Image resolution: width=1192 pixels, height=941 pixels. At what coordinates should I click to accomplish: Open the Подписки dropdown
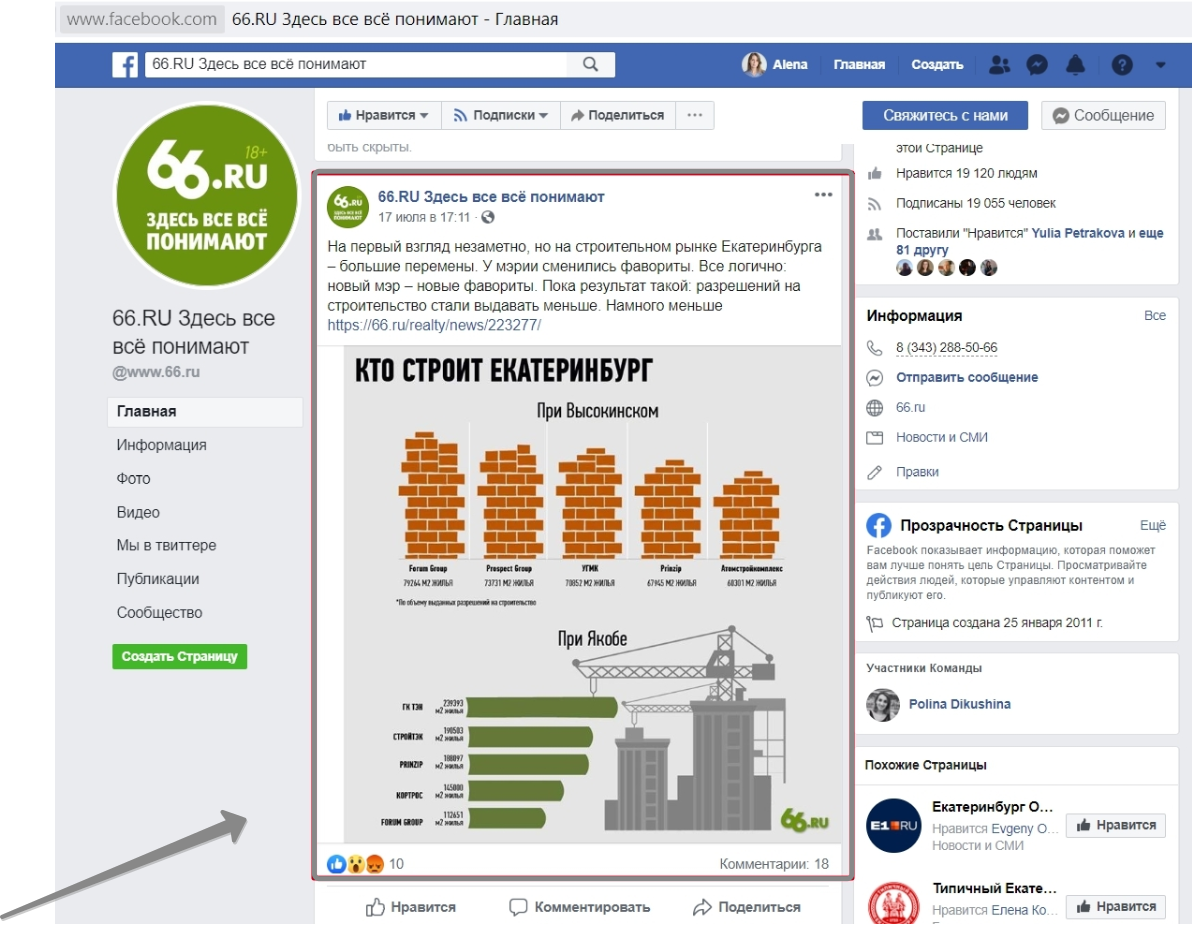(500, 116)
